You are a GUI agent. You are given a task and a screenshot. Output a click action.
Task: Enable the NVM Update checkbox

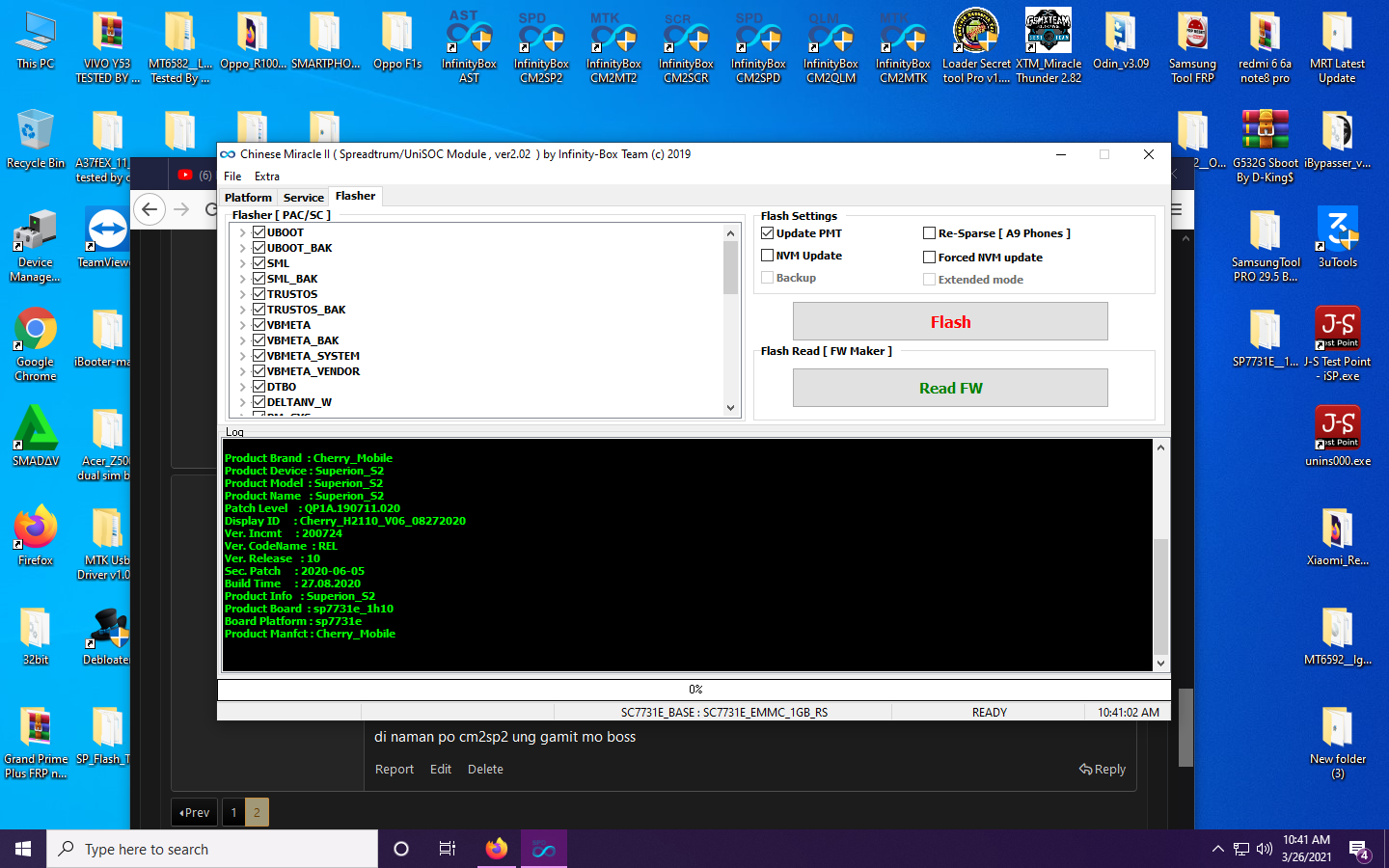[x=768, y=256]
